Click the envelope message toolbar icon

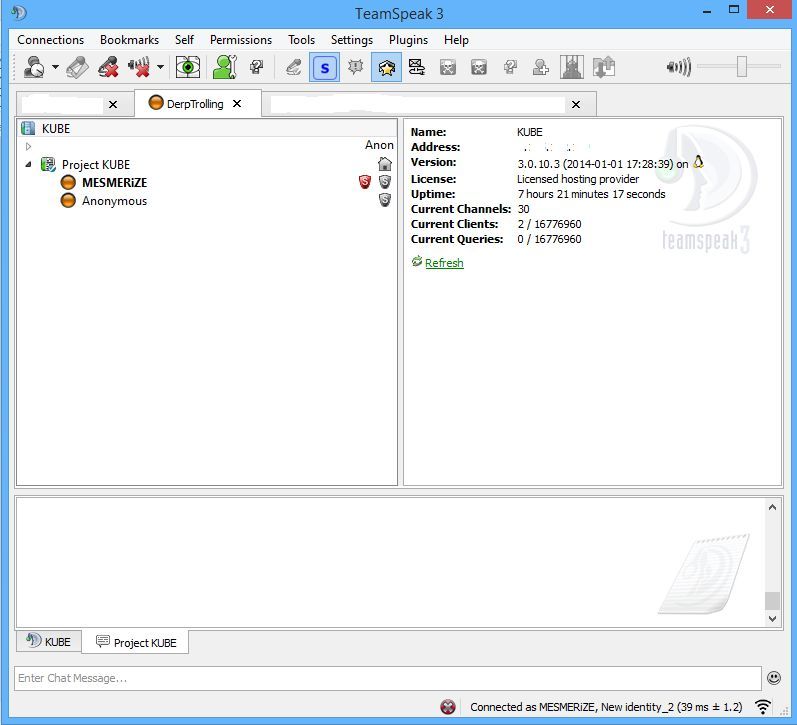417,67
